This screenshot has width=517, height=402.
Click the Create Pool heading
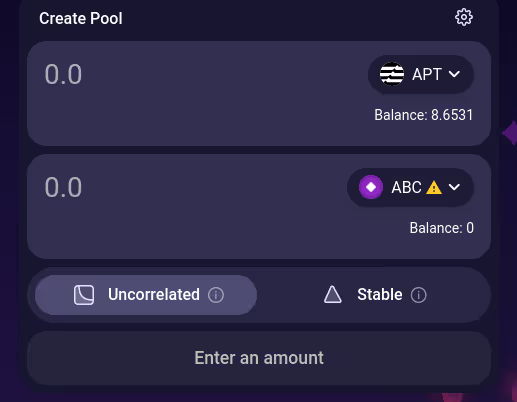[81, 18]
